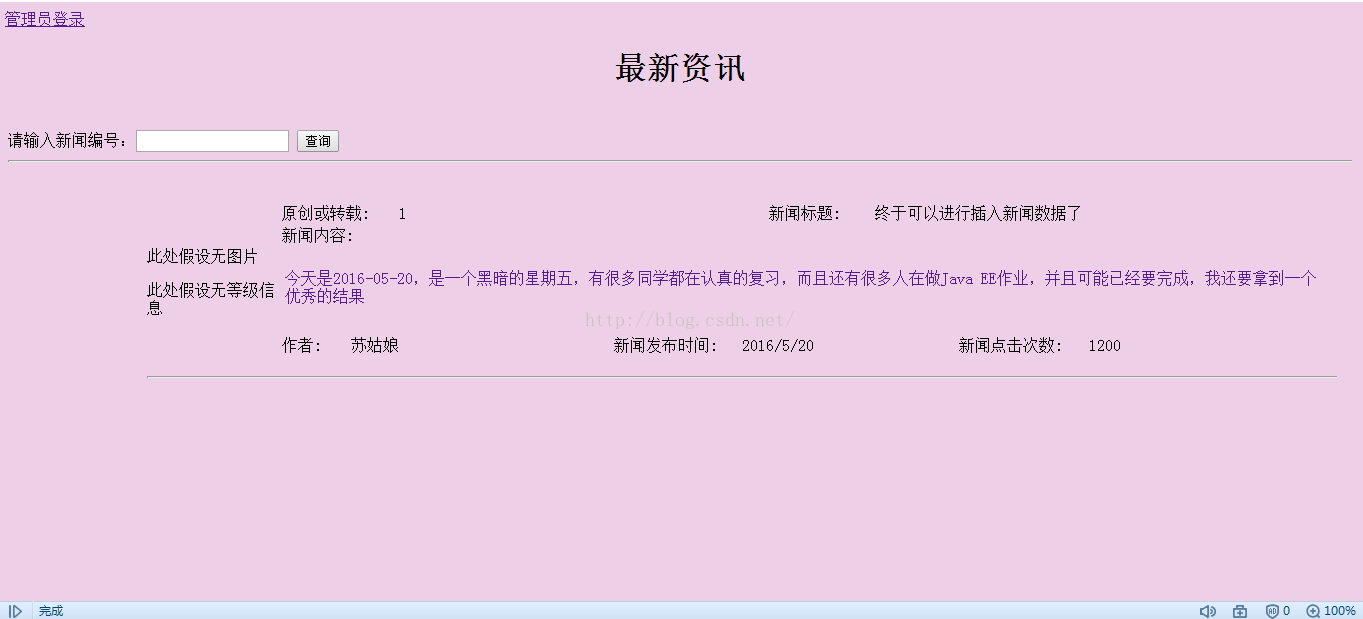Click the 完成 status text
This screenshot has height=619, width=1363.
[x=51, y=611]
